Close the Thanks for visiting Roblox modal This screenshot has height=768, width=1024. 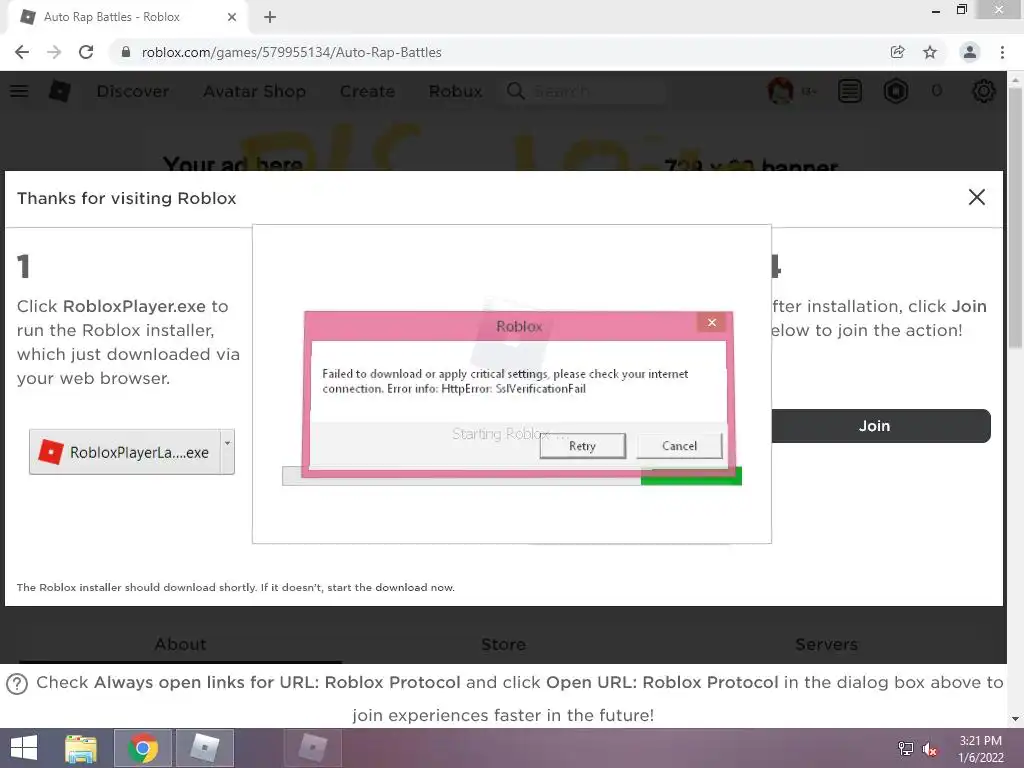pyautogui.click(x=976, y=197)
